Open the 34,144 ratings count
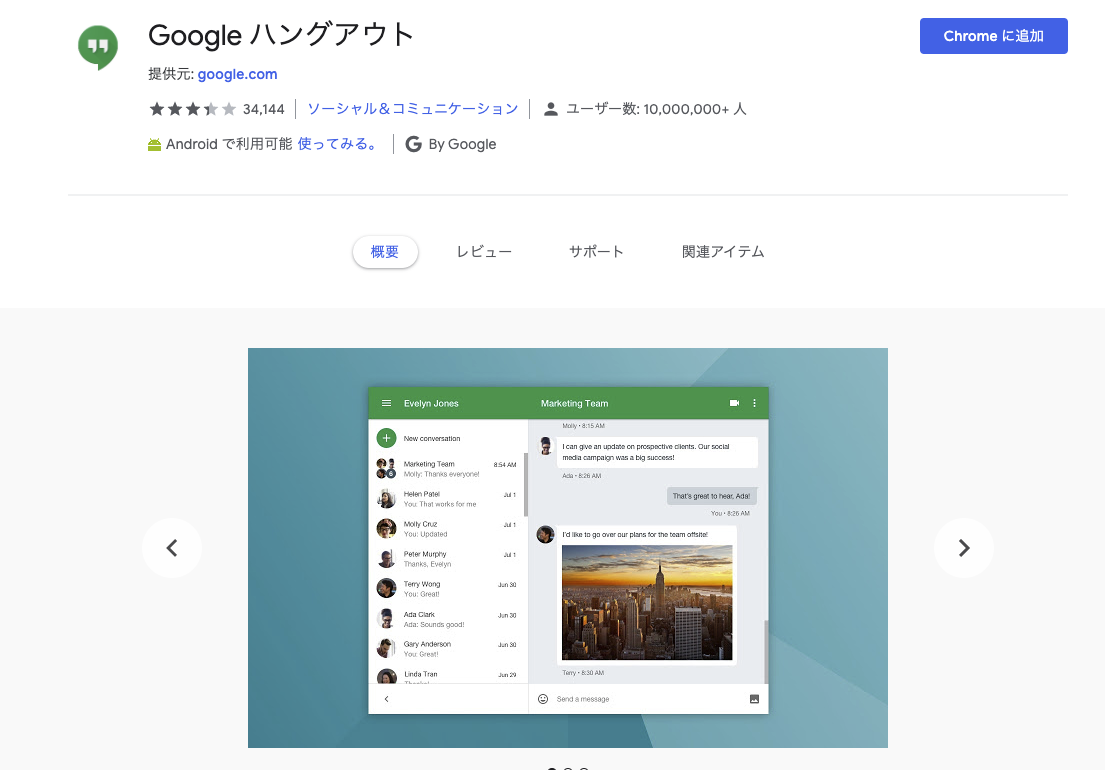 coord(264,109)
